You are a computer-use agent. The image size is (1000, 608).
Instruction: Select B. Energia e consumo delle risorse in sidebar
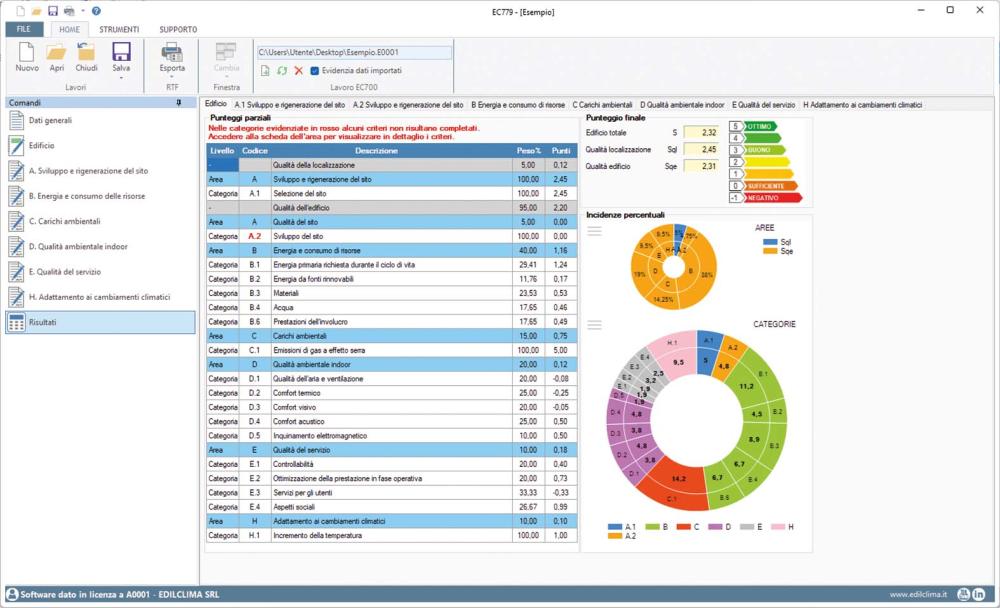[101, 196]
